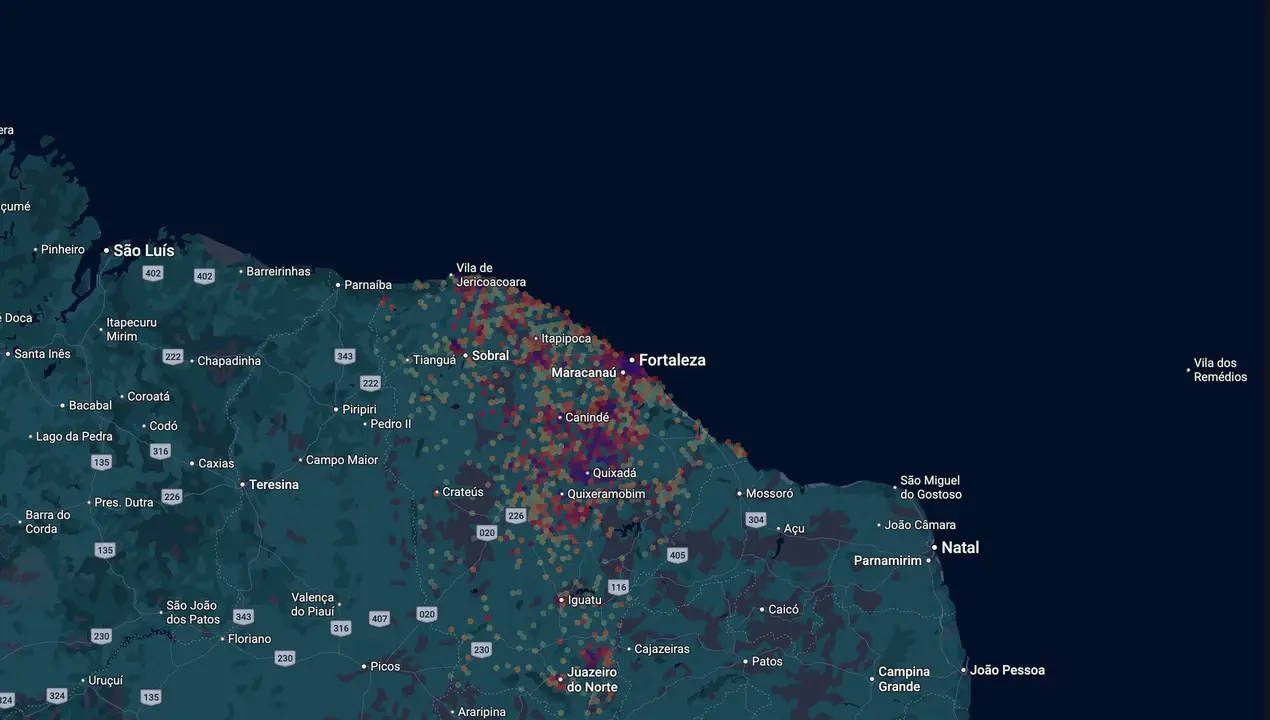The image size is (1270, 720).
Task: Click the Crateús label
Action: 463,492
